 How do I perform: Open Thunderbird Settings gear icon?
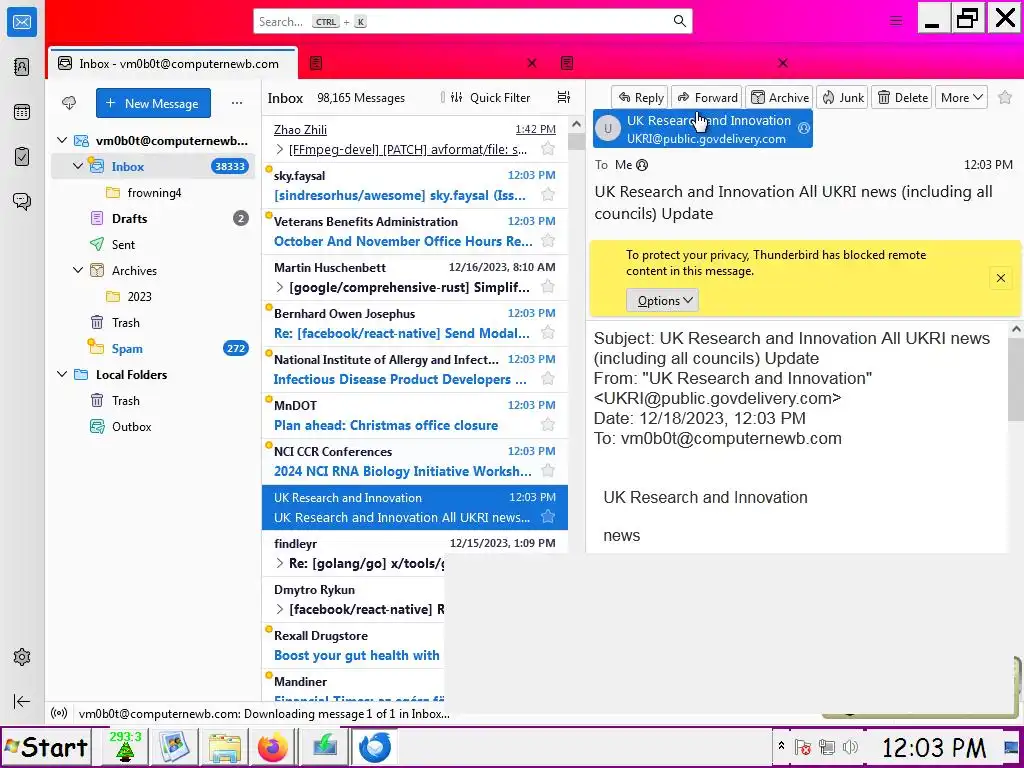pyautogui.click(x=22, y=657)
